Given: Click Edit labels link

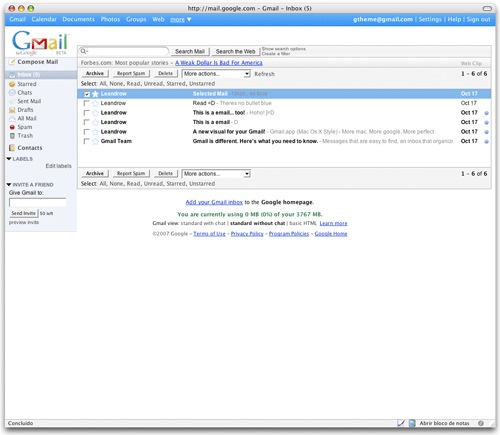Looking at the screenshot, I should point(58,166).
